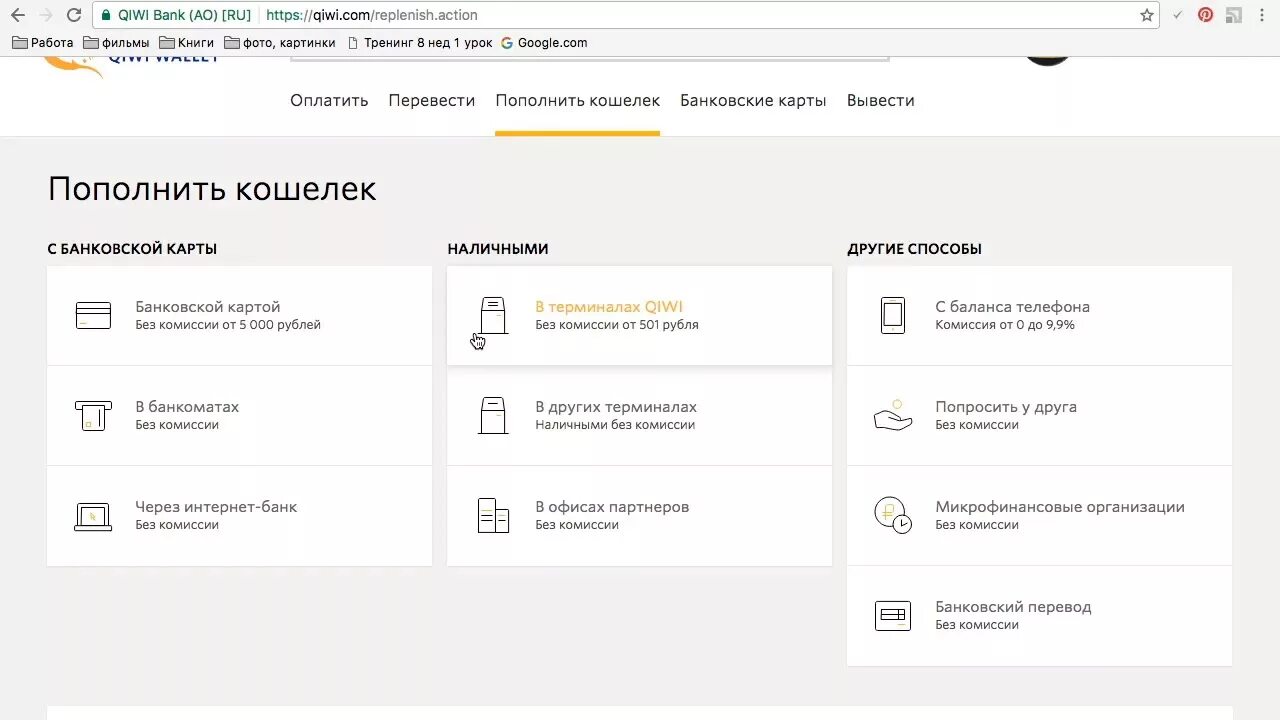Click 'Без комиссии от 5 000 рублей' text
Image resolution: width=1280 pixels, height=720 pixels.
(228, 325)
